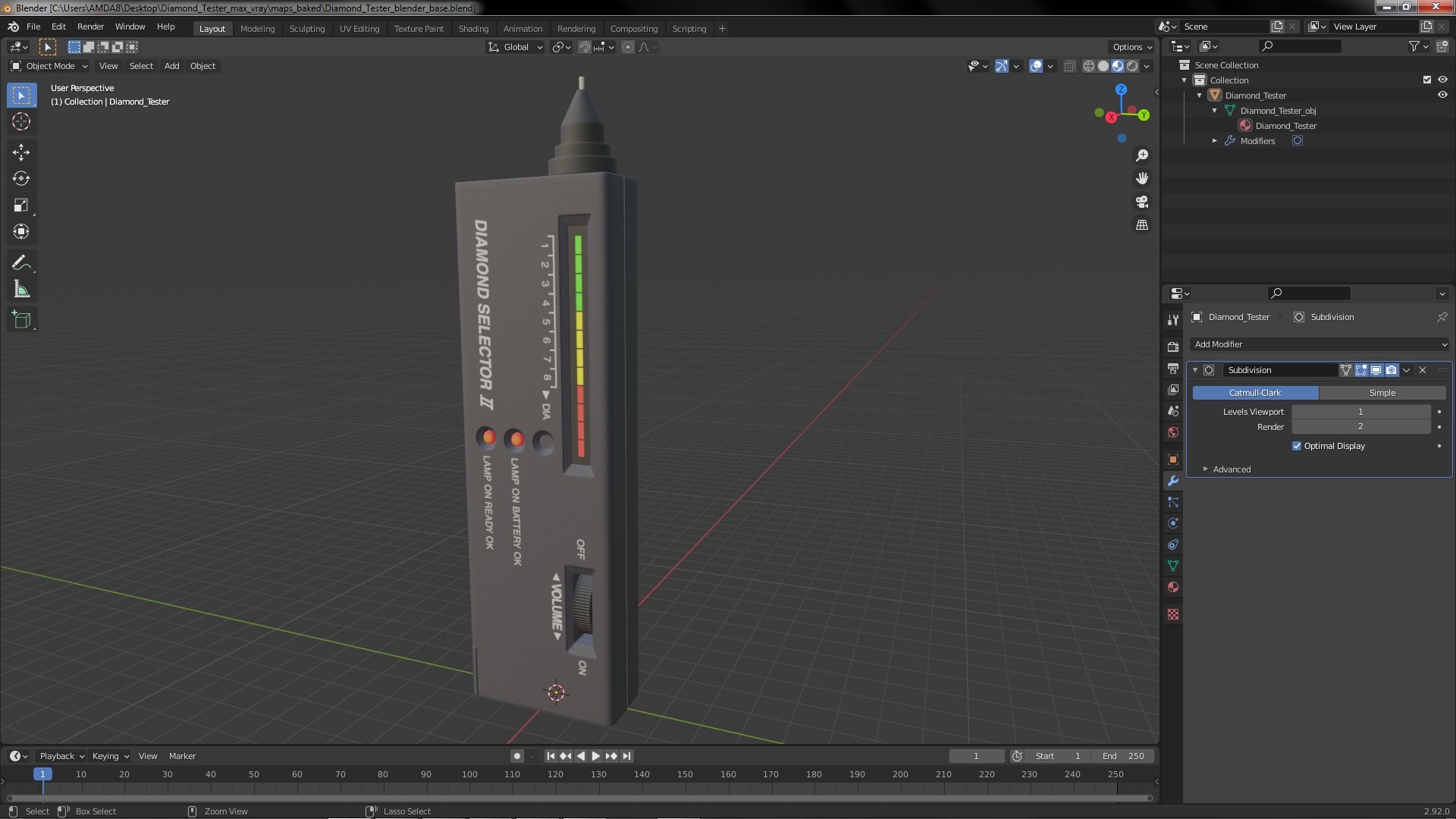Image resolution: width=1456 pixels, height=819 pixels.
Task: Activate the Rotate tool
Action: click(x=21, y=179)
